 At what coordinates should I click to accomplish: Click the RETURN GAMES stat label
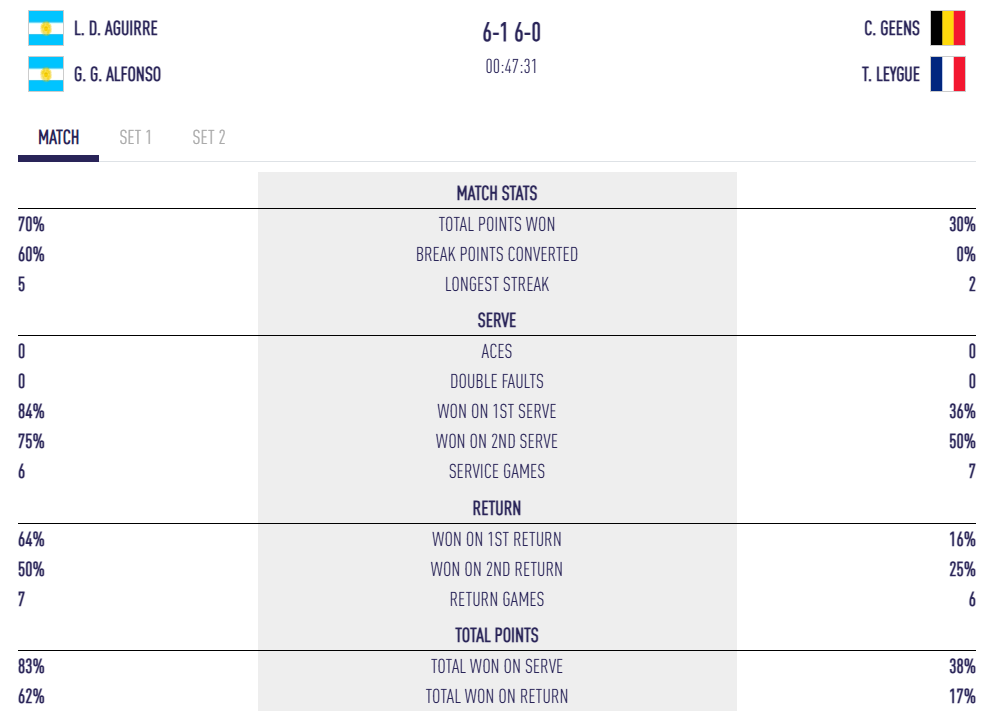[497, 599]
